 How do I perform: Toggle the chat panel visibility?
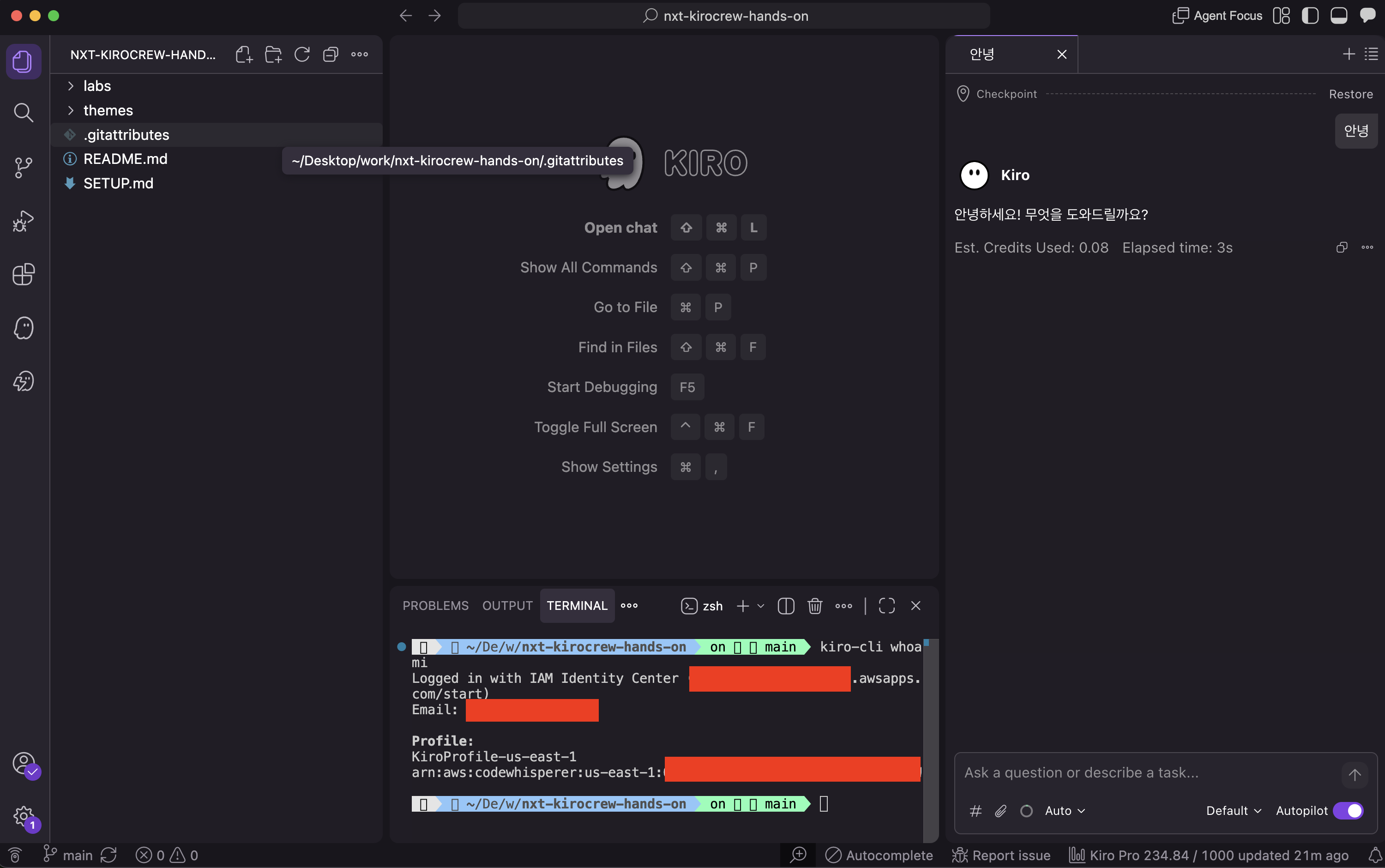click(x=1368, y=16)
